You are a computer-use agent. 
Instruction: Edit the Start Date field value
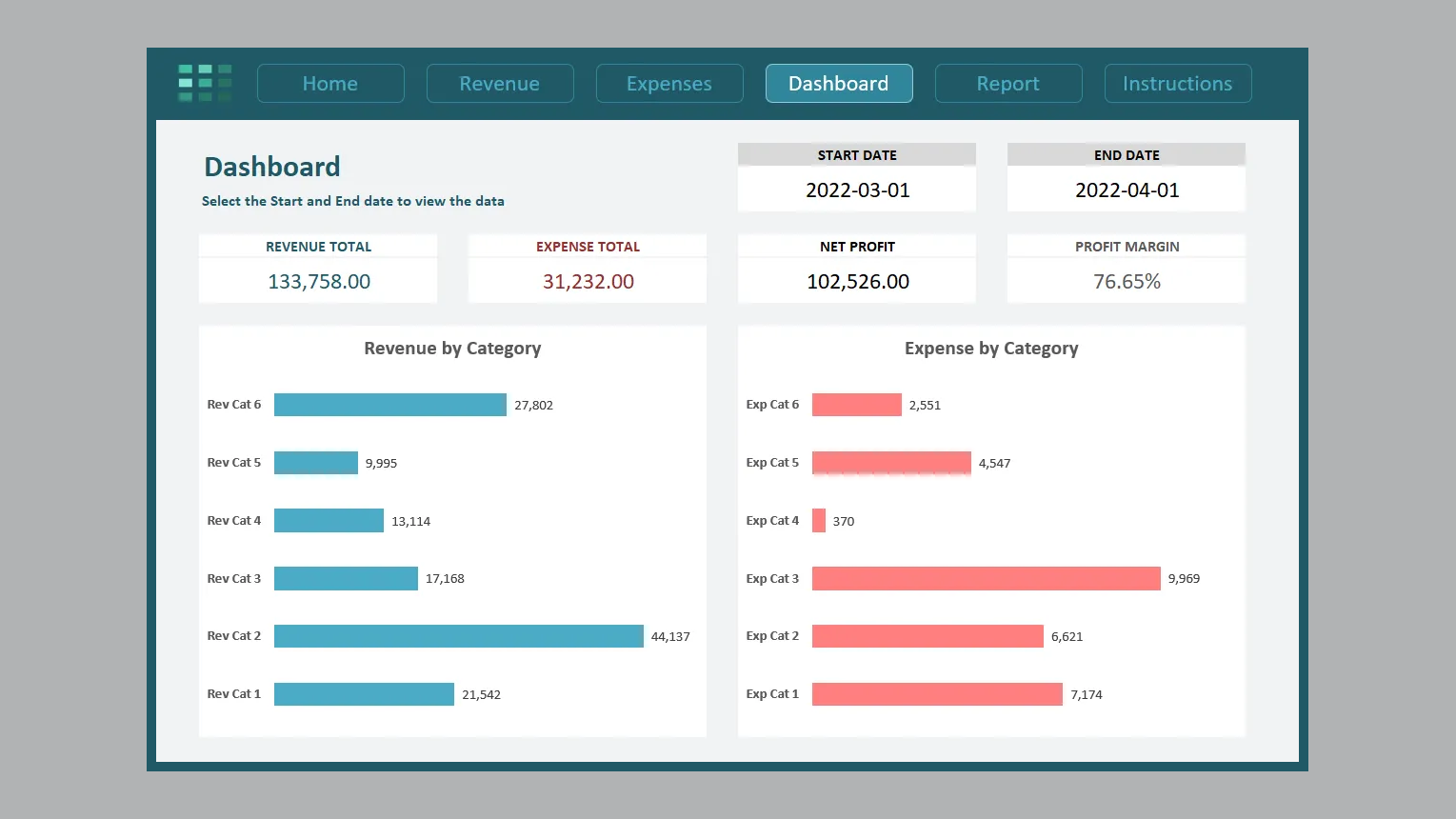click(857, 190)
